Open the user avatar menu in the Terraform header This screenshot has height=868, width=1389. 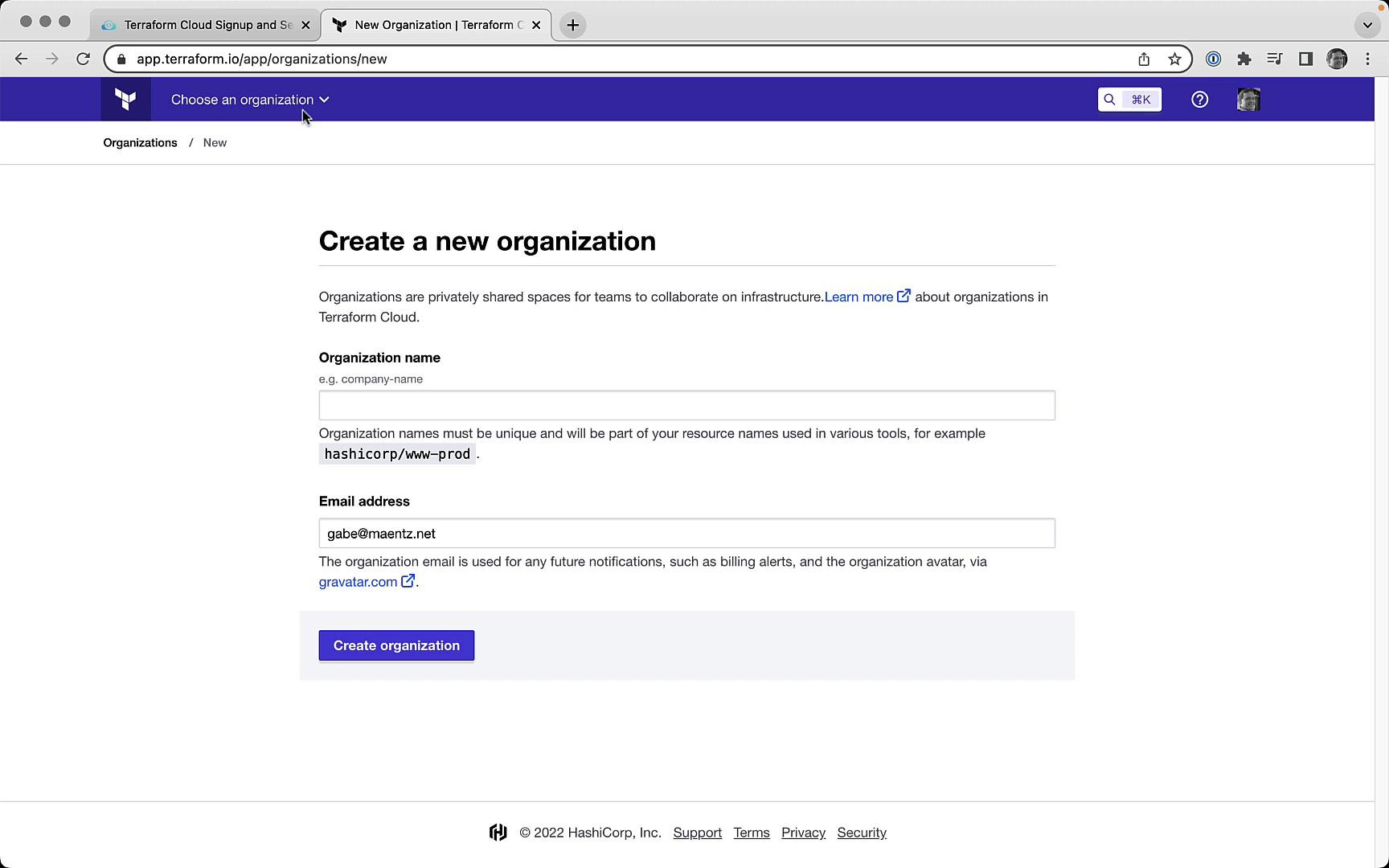[x=1248, y=100]
